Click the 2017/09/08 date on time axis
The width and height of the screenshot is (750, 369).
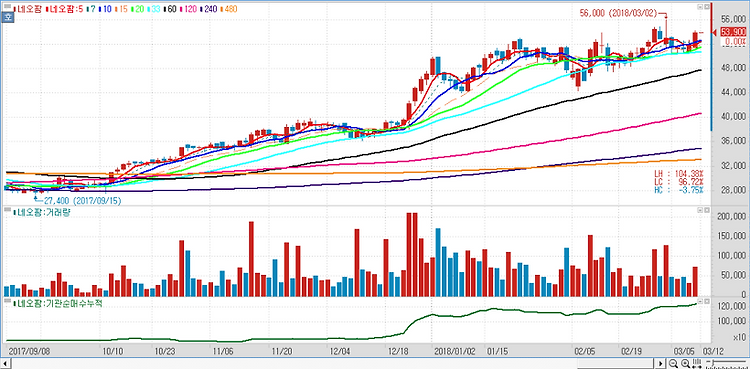pyautogui.click(x=28, y=350)
